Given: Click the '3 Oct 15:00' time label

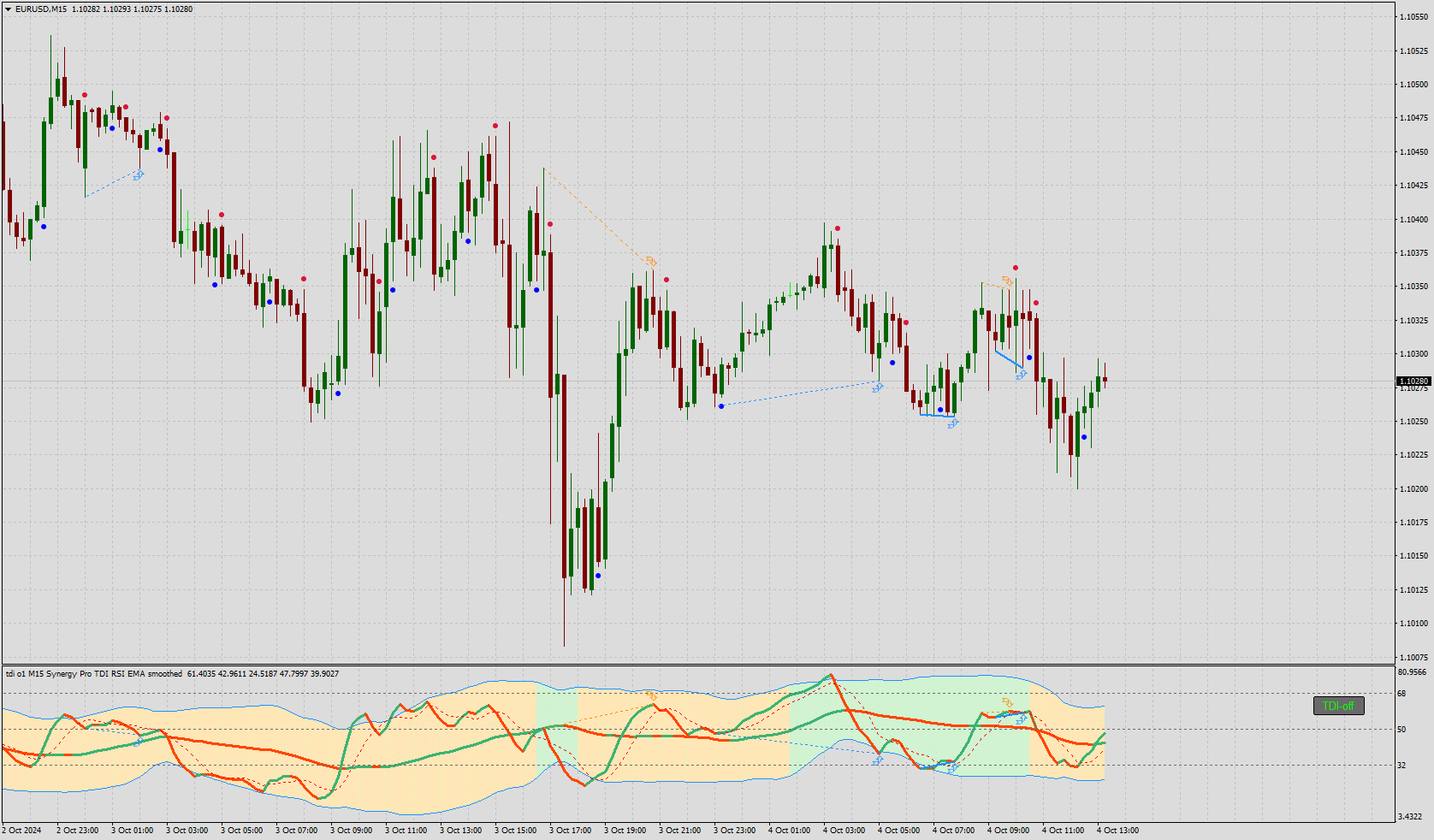Looking at the screenshot, I should 515,831.
